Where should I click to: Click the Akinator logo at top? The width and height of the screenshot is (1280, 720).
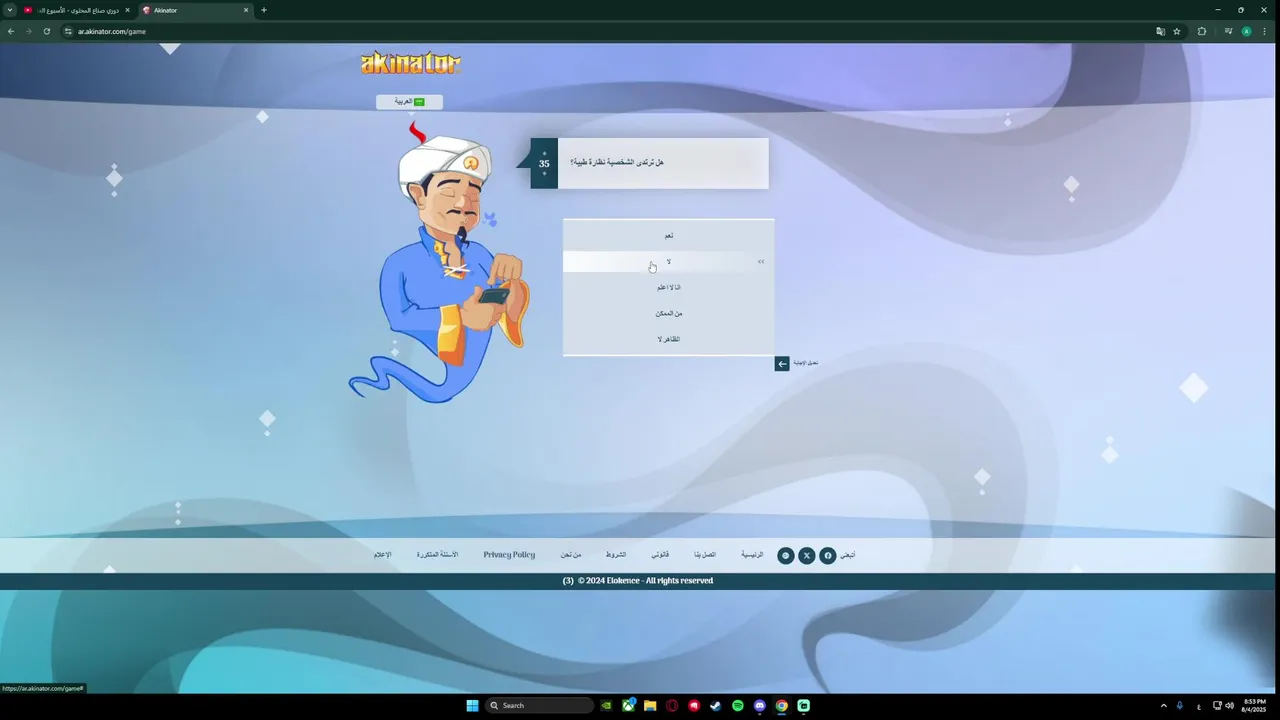coord(411,63)
